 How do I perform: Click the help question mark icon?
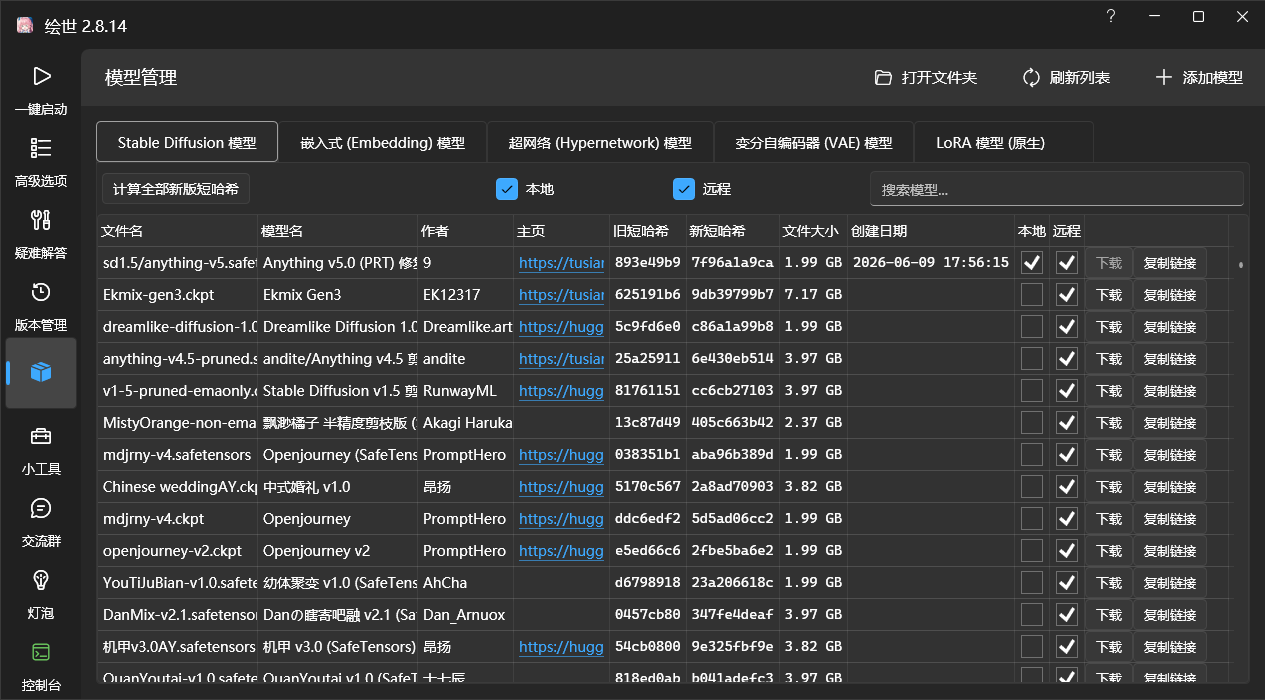[1110, 17]
